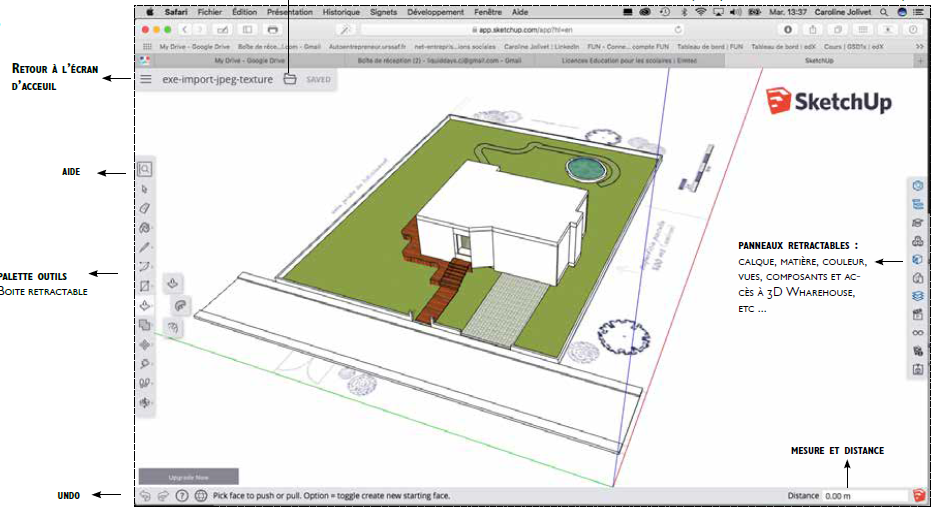Select the arrow Select tool
This screenshot has width=946, height=510.
click(145, 189)
